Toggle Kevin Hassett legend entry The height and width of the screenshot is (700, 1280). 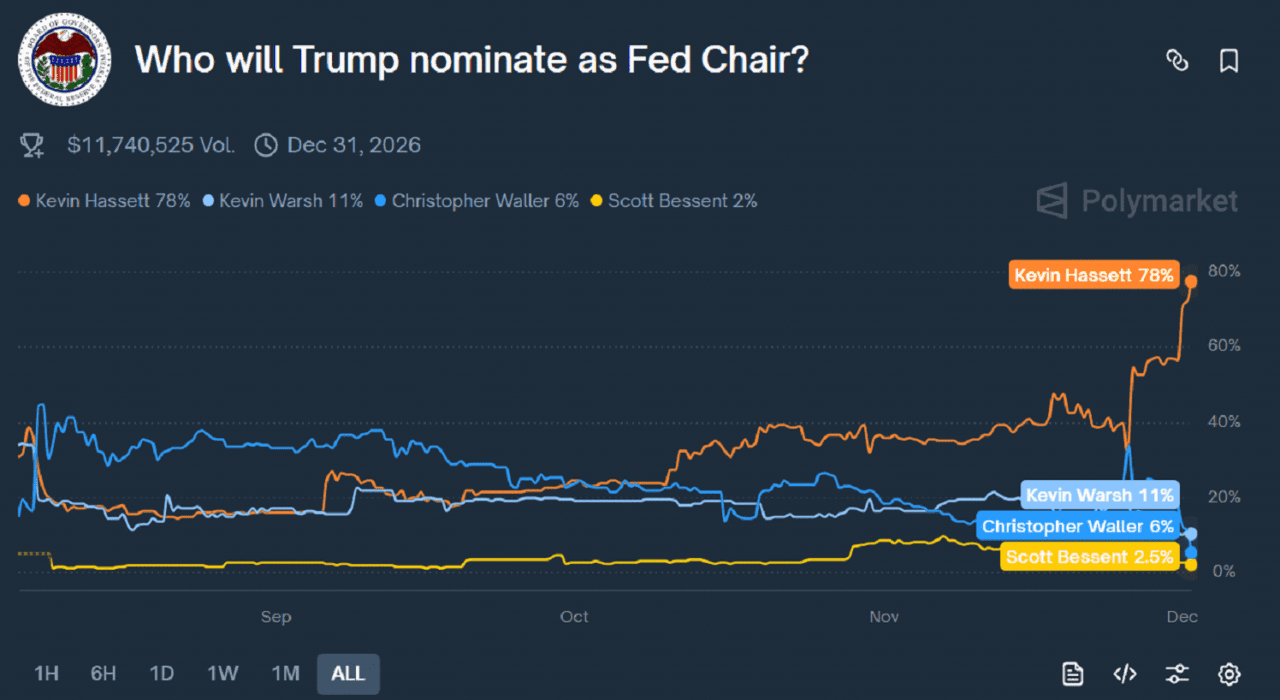click(105, 201)
